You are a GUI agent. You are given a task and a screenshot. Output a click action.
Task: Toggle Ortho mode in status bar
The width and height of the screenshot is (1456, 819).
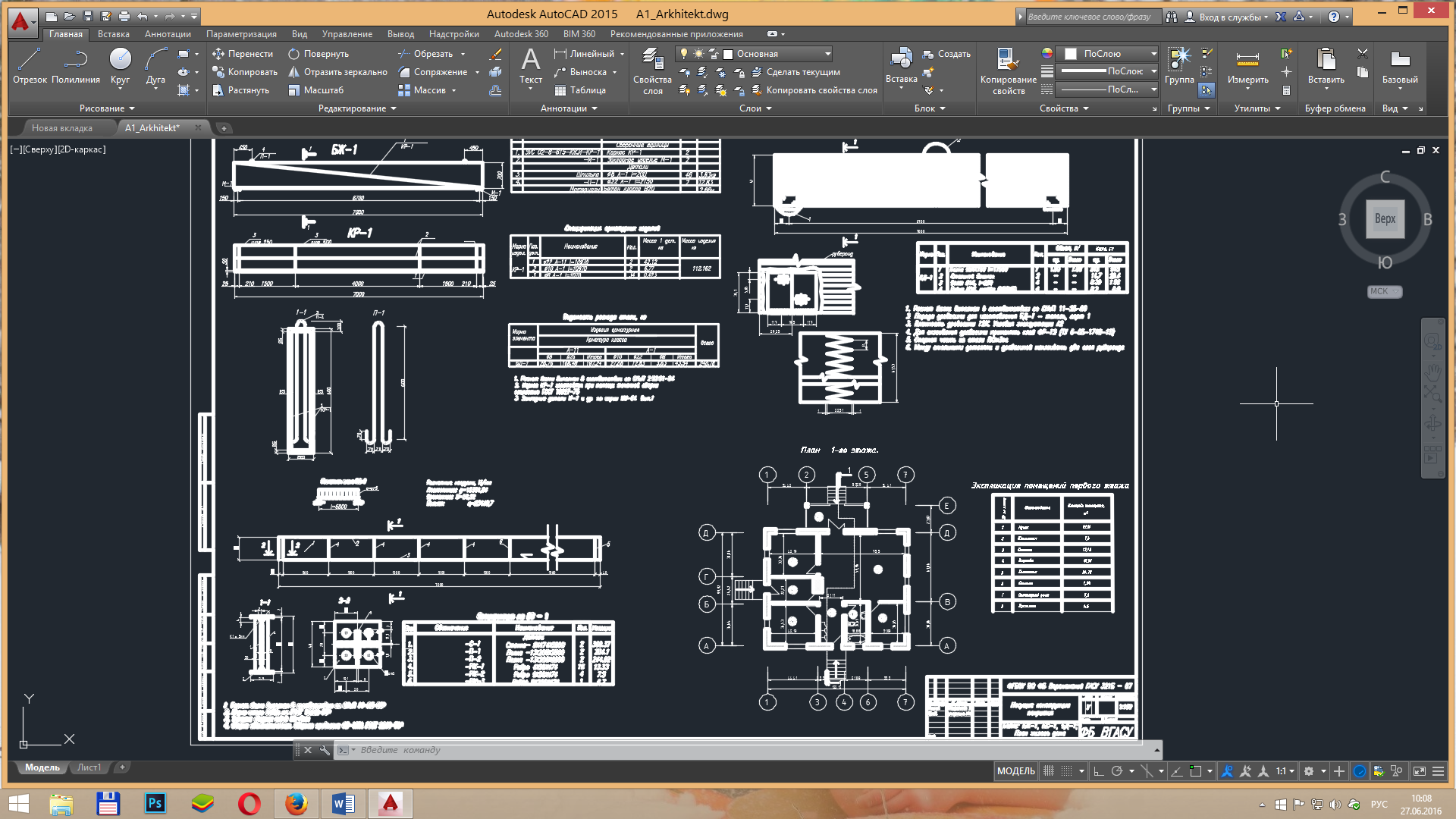point(1098,771)
